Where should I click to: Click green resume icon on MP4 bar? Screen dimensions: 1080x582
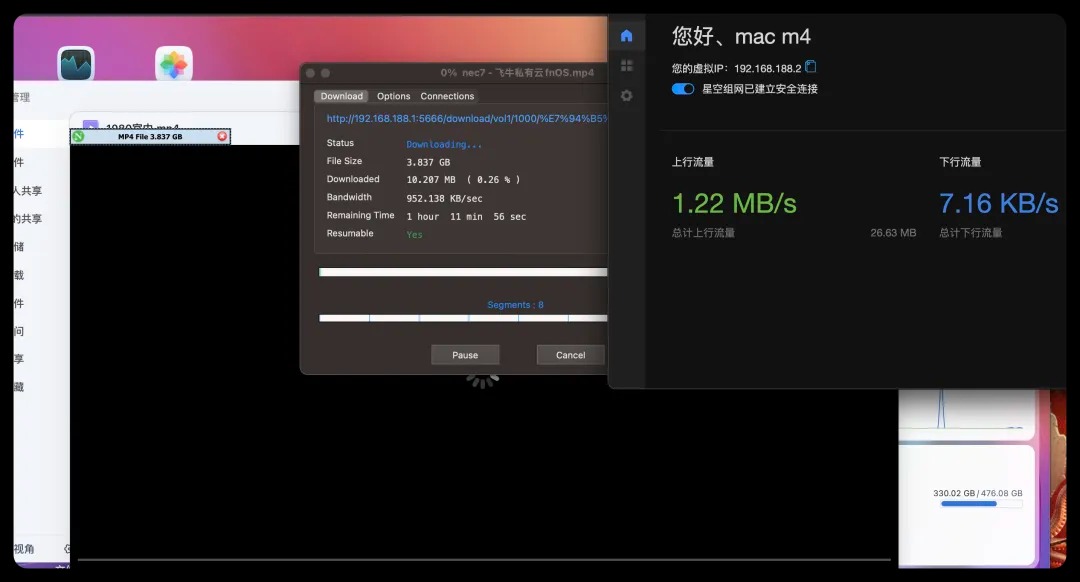(78, 136)
